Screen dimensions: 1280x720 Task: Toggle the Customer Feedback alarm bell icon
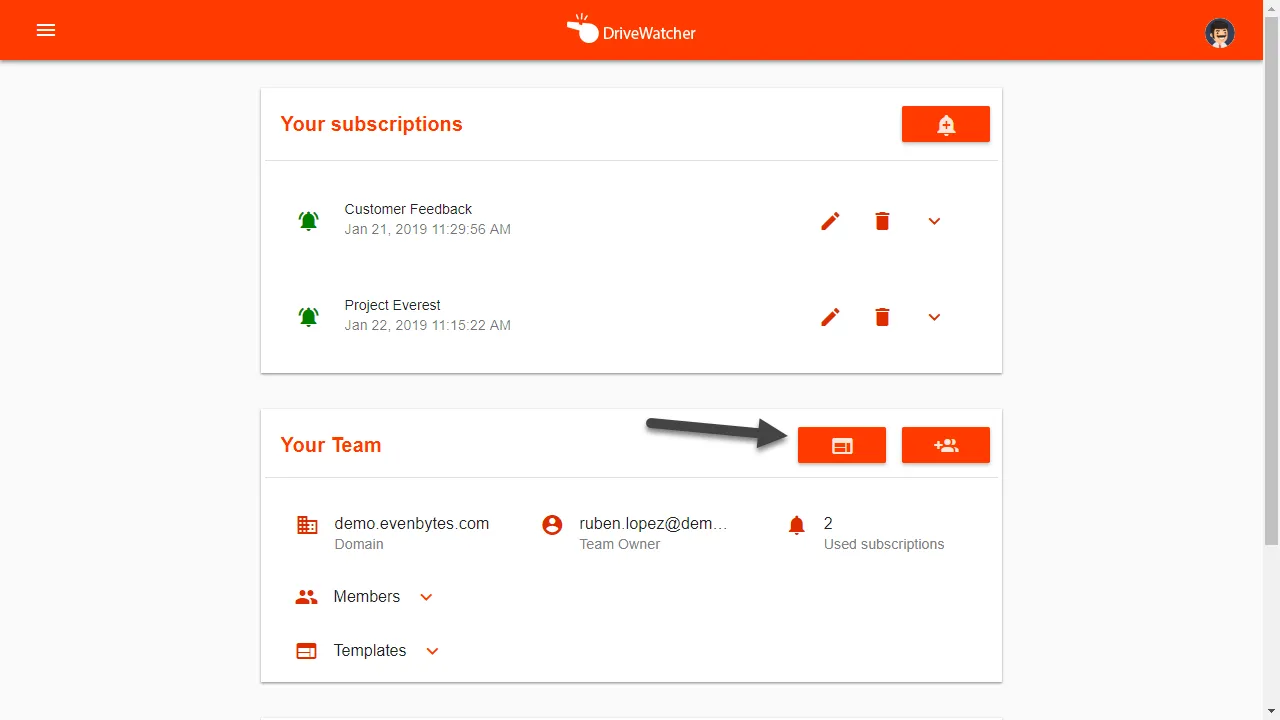click(x=309, y=220)
